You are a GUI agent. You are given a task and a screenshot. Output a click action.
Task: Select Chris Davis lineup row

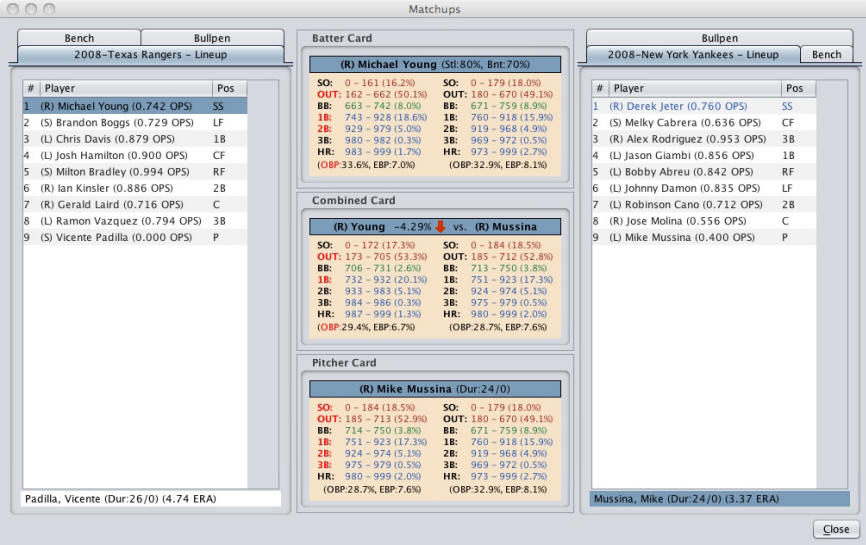pos(135,139)
